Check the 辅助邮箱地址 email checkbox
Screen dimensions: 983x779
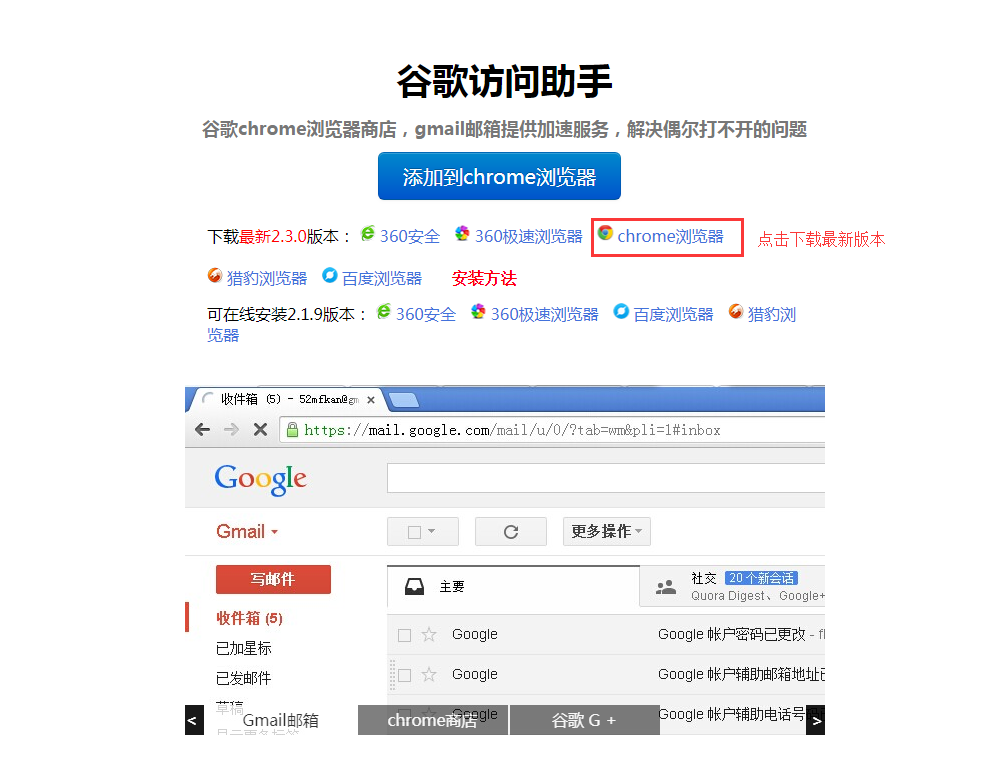(x=404, y=675)
